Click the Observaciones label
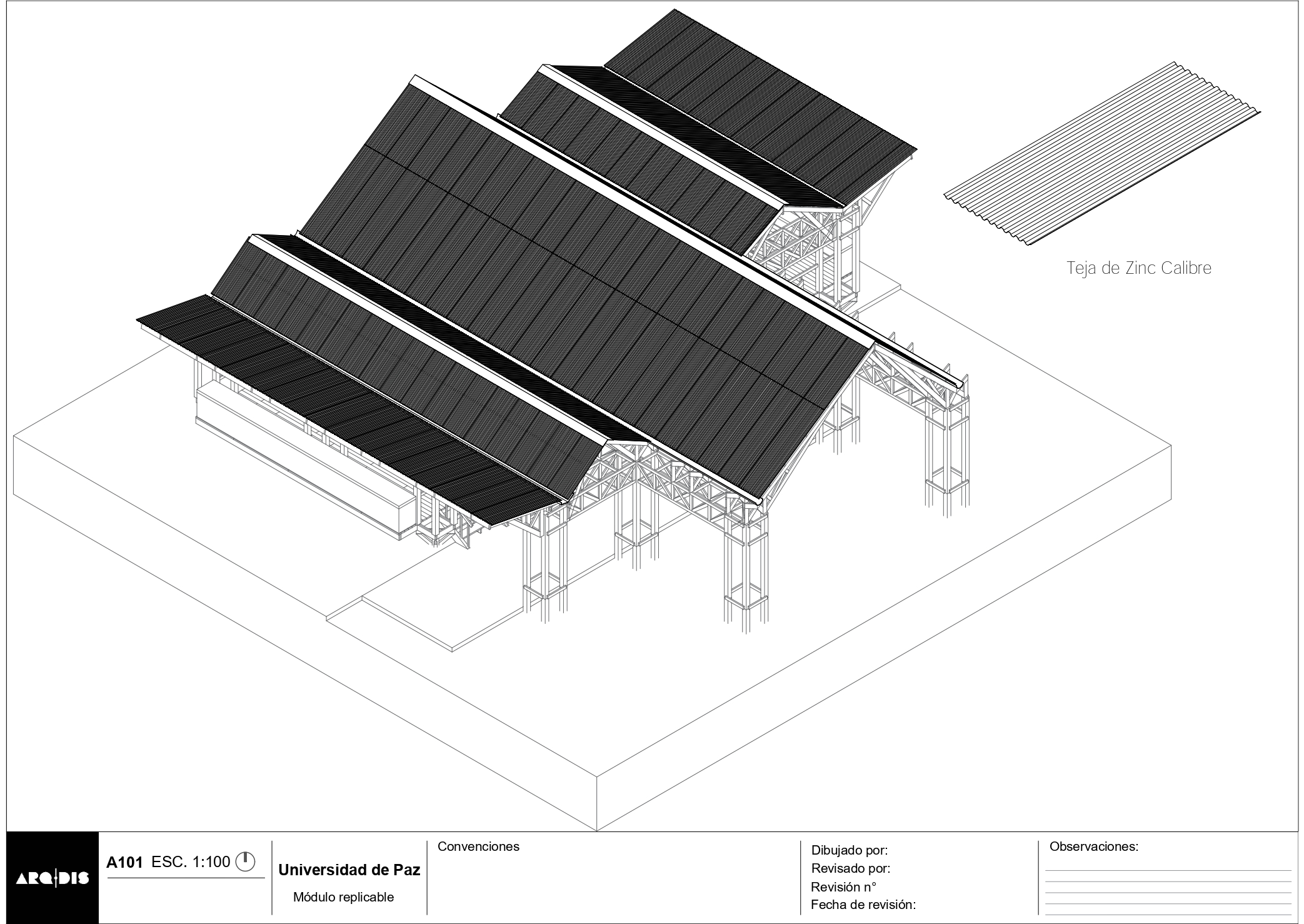This screenshot has height=924, width=1304. click(x=1094, y=846)
